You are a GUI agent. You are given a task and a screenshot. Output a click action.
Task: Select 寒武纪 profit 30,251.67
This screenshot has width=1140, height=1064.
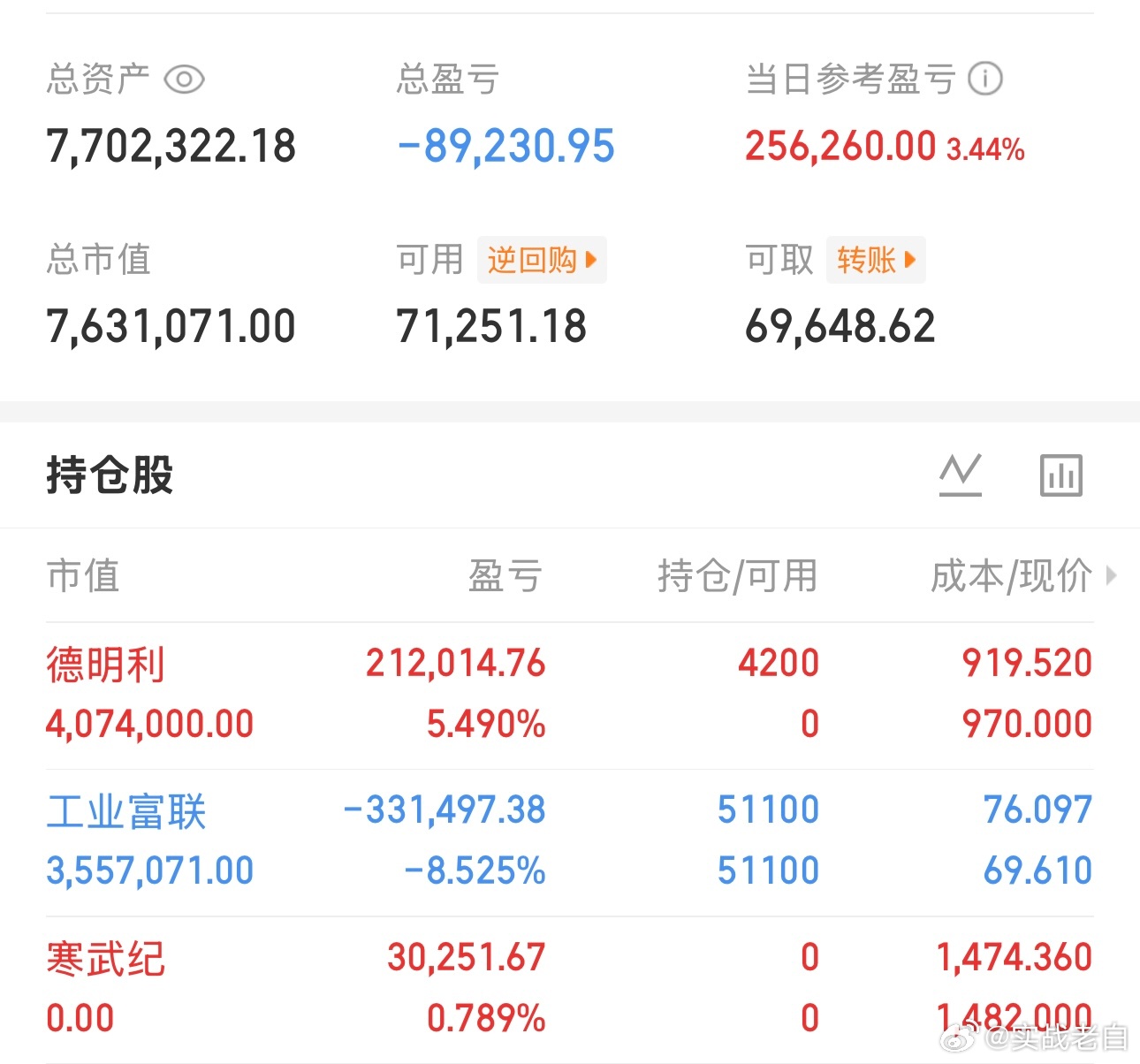coord(467,958)
